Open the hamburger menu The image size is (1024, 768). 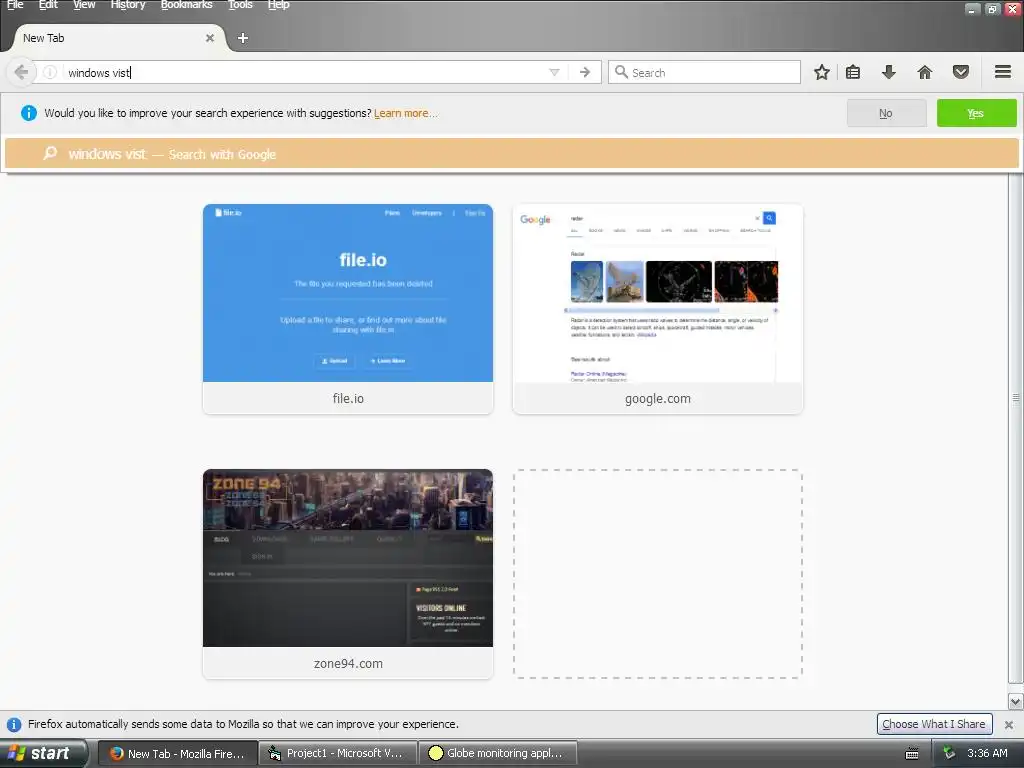(x=1003, y=72)
